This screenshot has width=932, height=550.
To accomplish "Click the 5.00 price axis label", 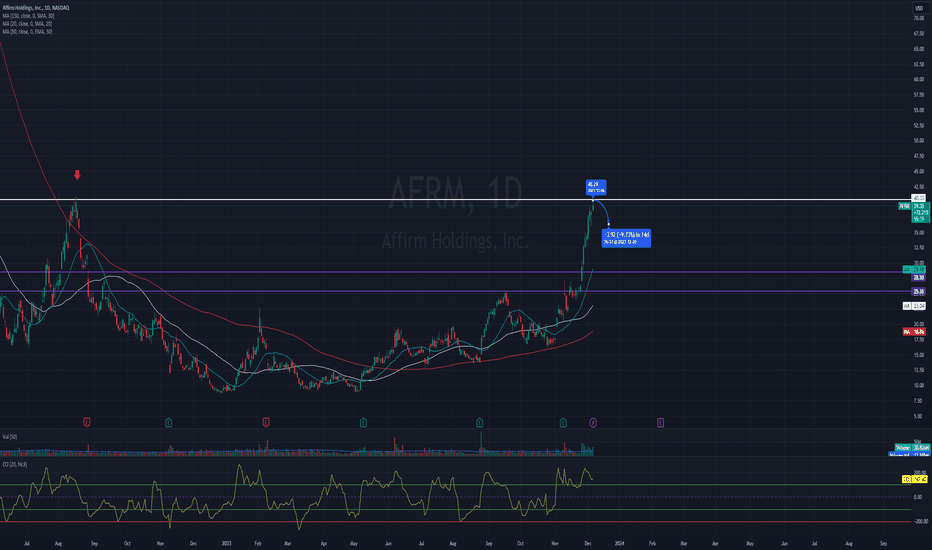I will pyautogui.click(x=919, y=416).
